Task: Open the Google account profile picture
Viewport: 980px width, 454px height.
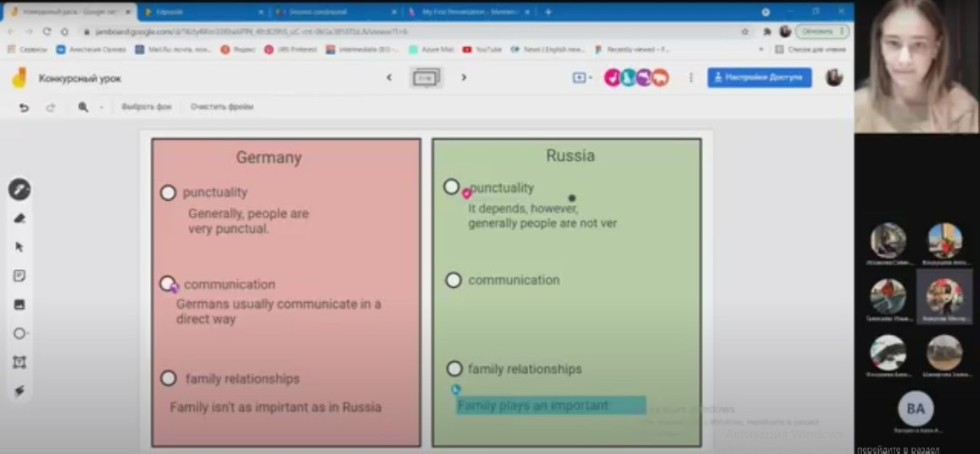Action: coord(834,78)
